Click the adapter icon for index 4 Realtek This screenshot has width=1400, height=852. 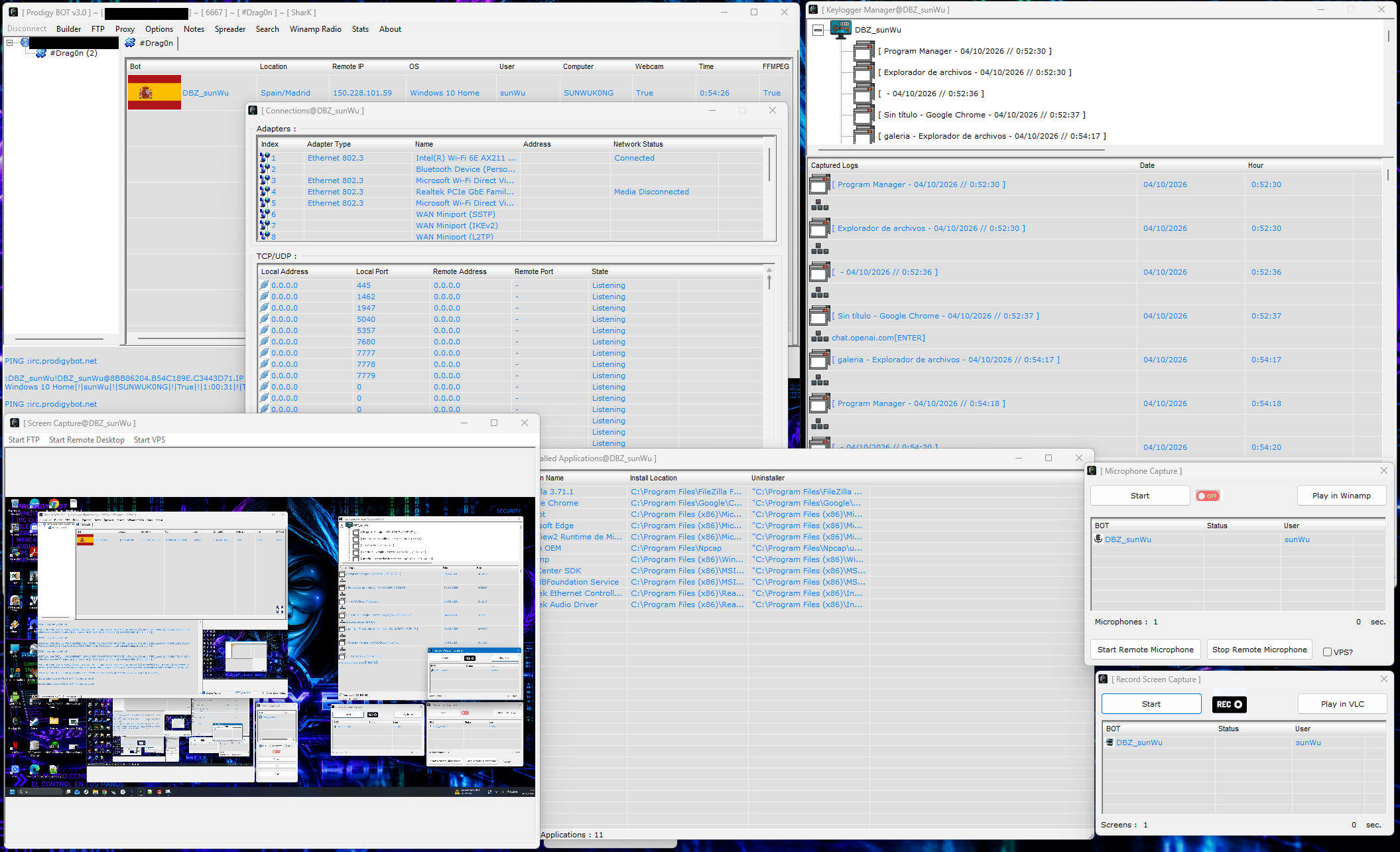(265, 192)
